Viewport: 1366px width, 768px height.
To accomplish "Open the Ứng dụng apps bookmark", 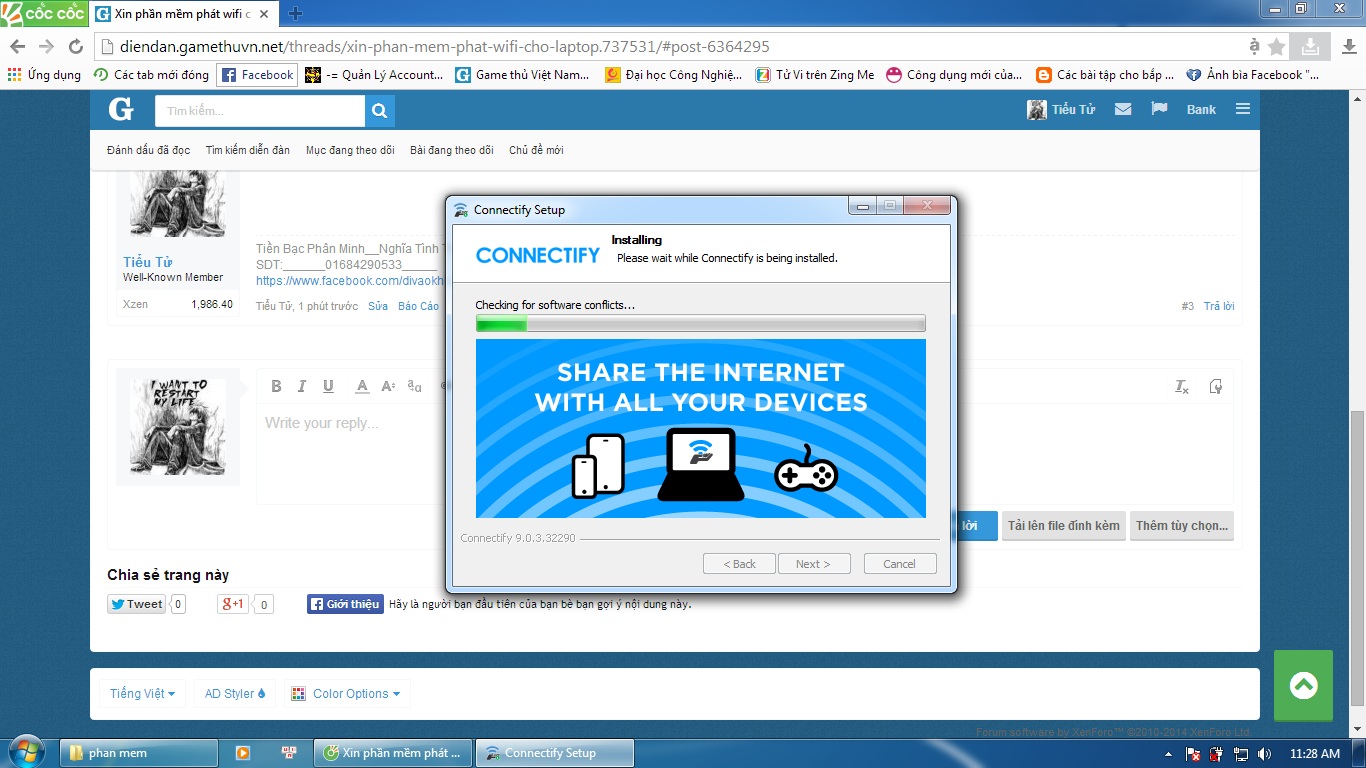I will coord(44,75).
